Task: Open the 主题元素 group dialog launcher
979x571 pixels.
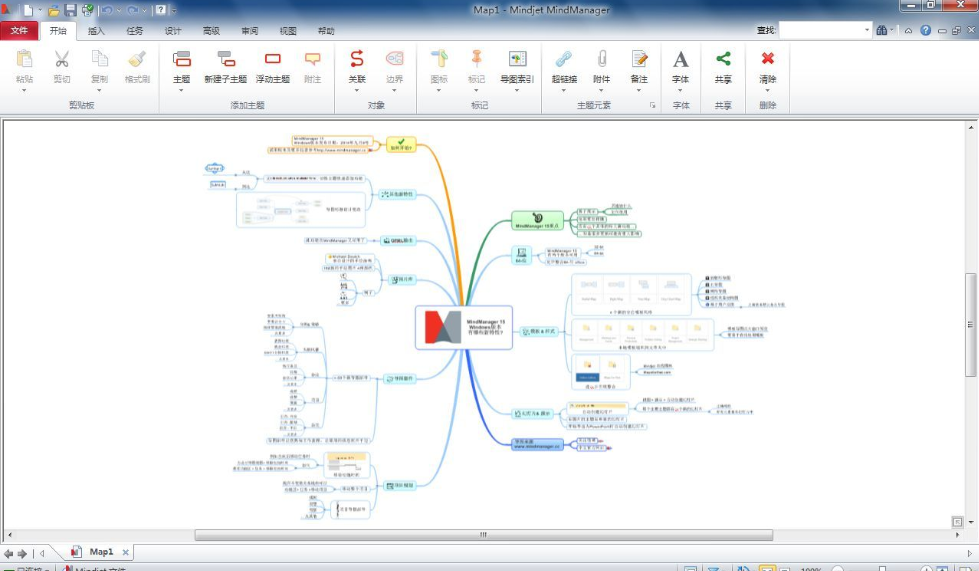Action: pos(652,105)
